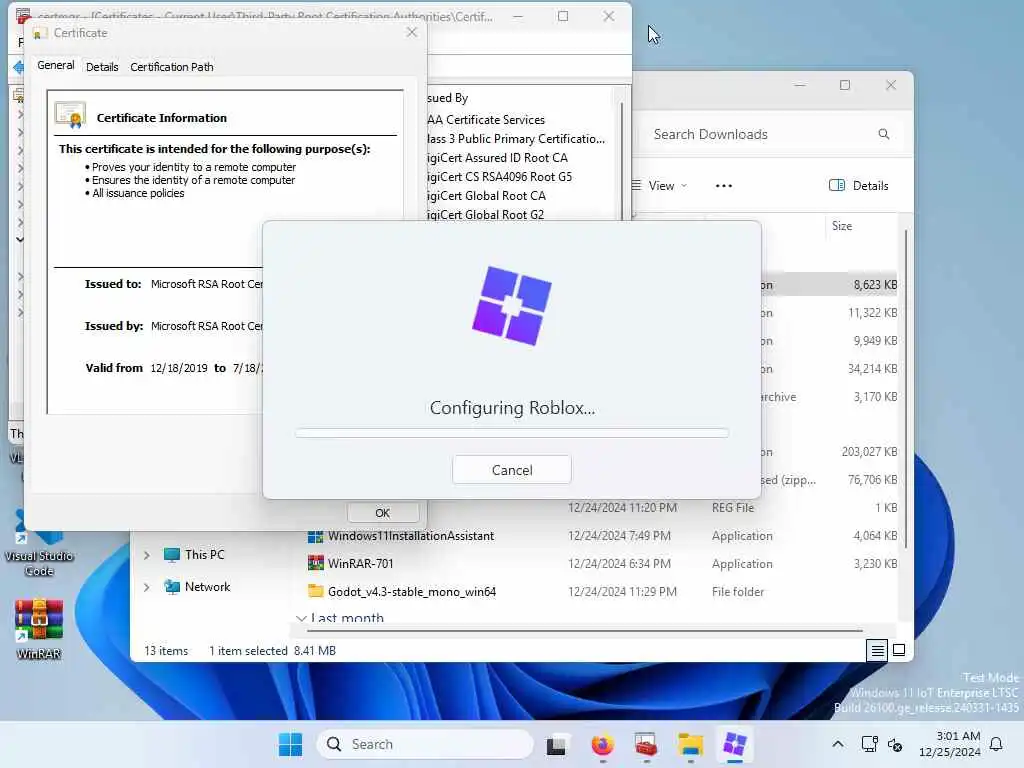
Task: Open the View dropdown in File Explorer
Action: point(660,185)
